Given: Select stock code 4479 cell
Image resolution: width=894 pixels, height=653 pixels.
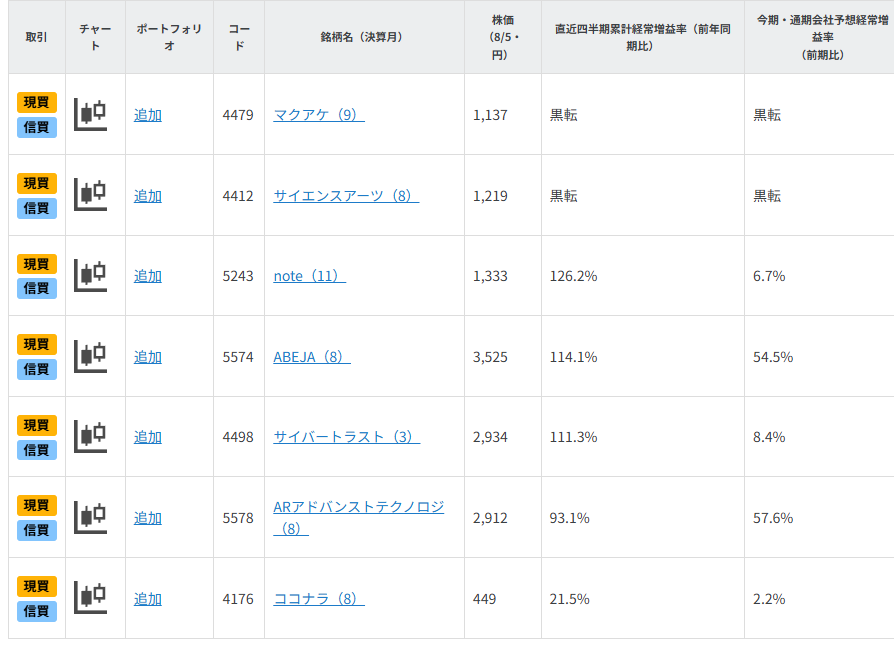Looking at the screenshot, I should point(238,115).
